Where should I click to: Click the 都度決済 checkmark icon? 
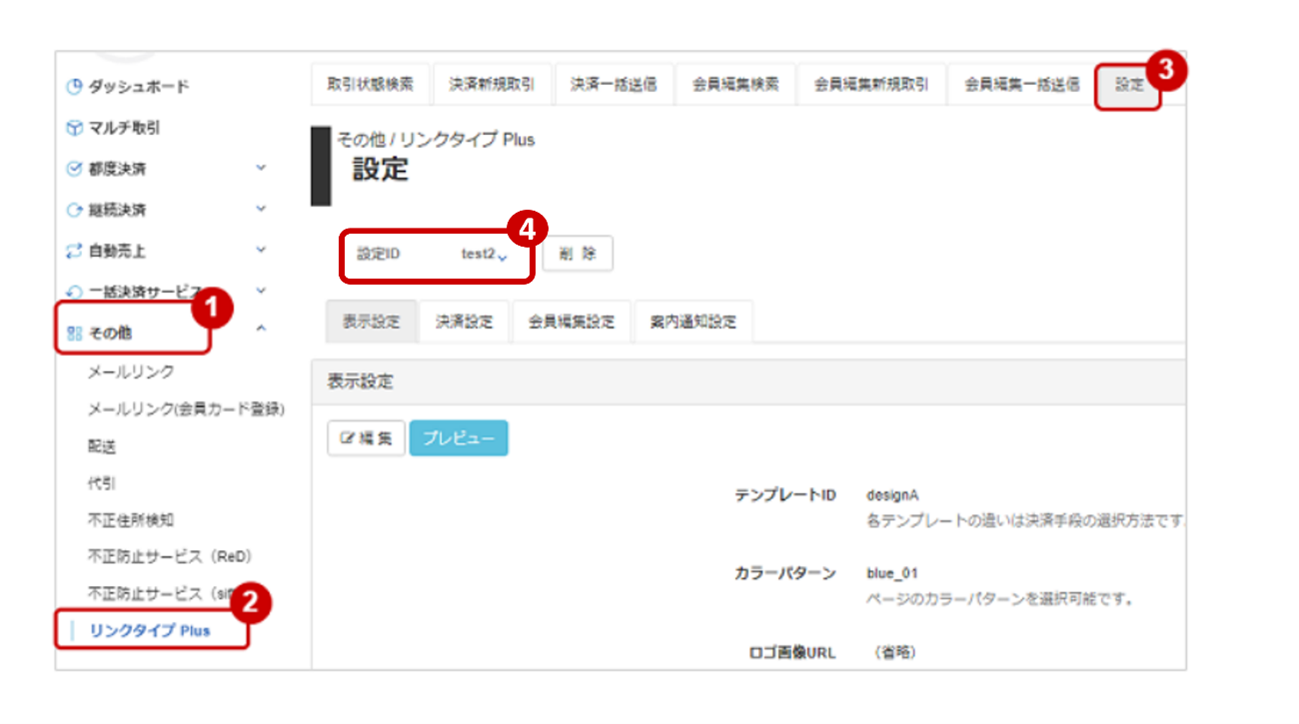pyautogui.click(x=73, y=169)
